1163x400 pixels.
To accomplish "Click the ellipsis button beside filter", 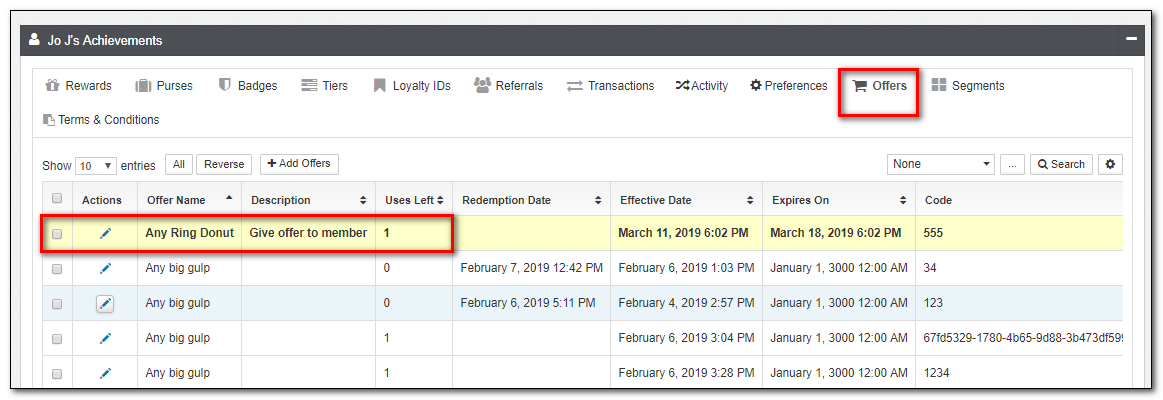I will [1012, 164].
